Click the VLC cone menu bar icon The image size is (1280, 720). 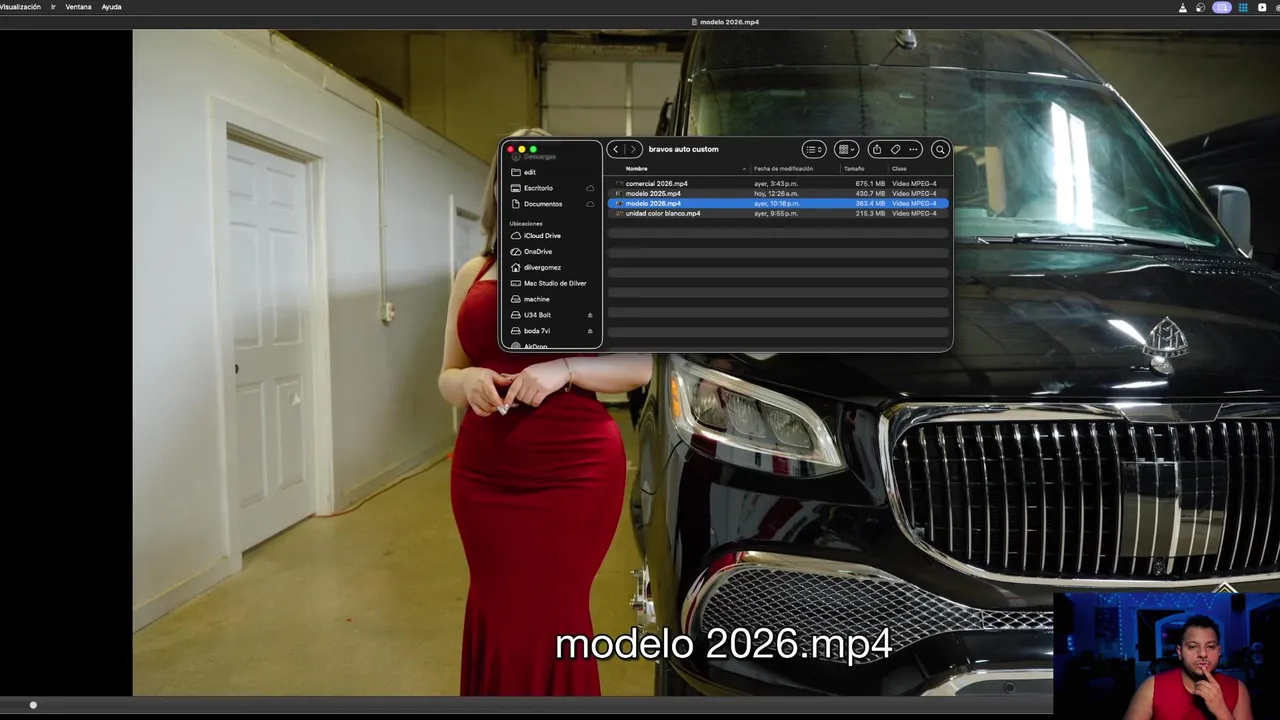(1183, 7)
